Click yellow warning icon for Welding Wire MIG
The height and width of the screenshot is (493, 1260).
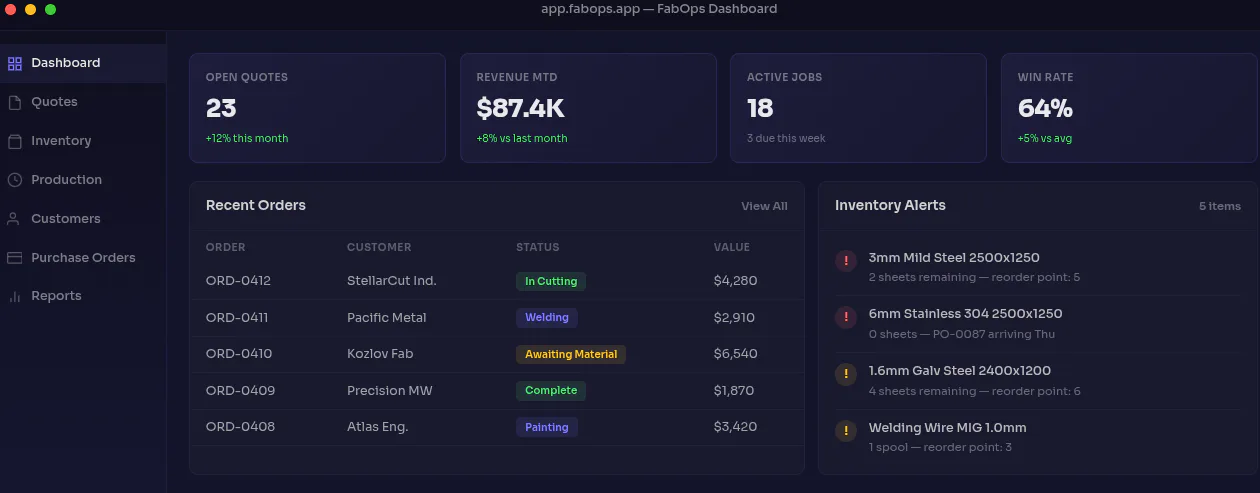point(846,431)
